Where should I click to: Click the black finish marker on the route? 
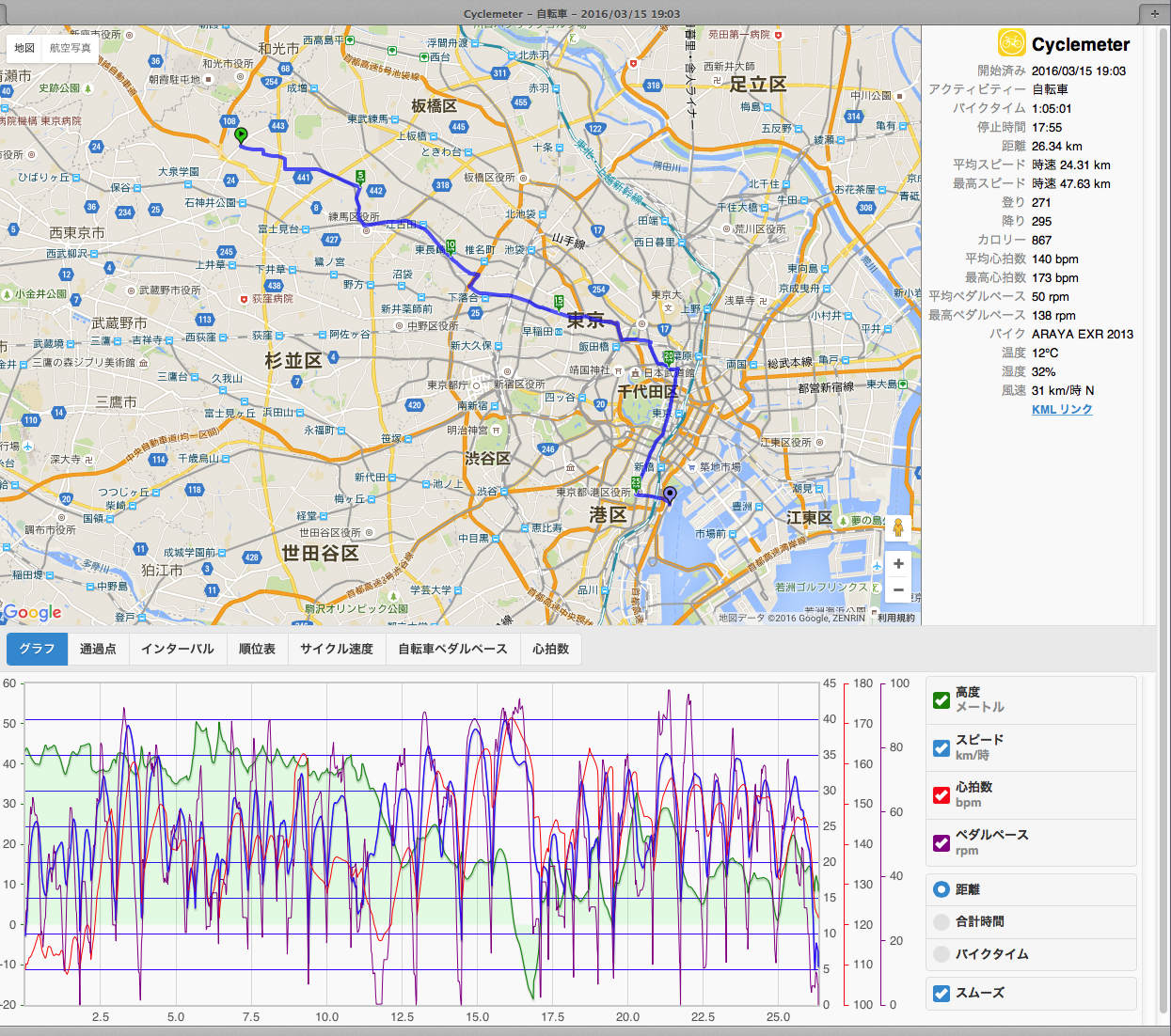click(670, 494)
